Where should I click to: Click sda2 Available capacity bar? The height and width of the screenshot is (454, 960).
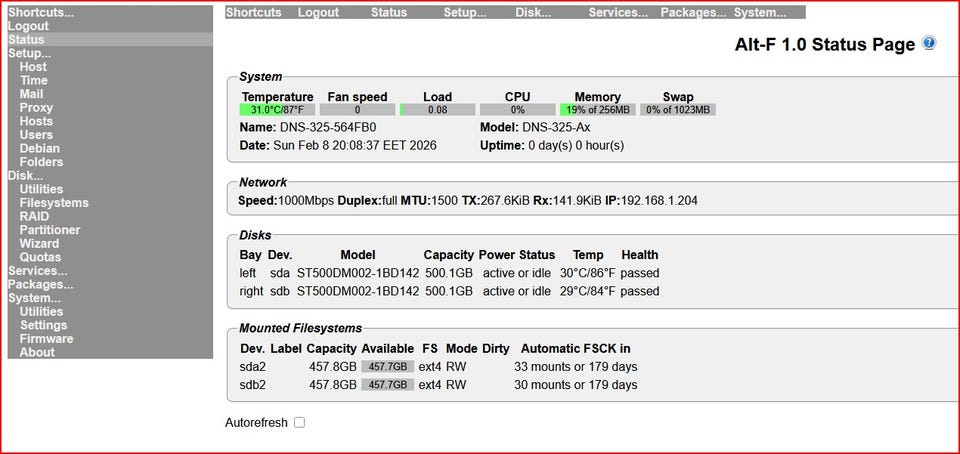pos(387,367)
